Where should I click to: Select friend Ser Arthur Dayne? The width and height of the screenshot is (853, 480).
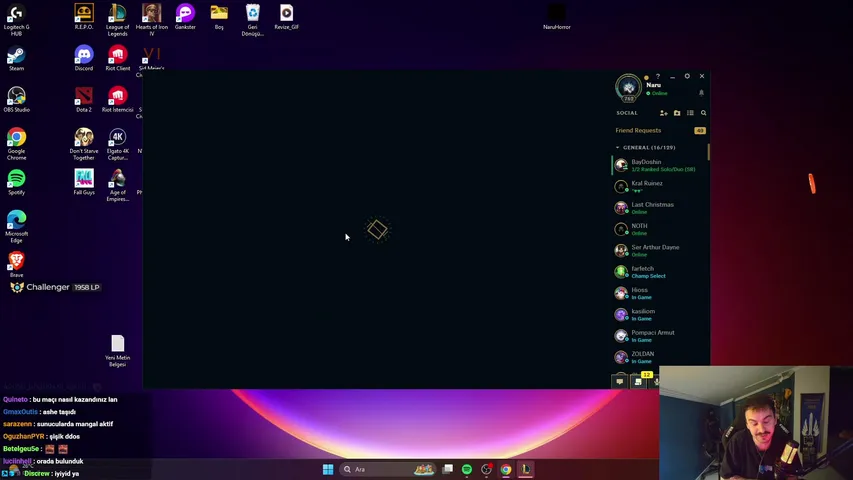[x=659, y=250]
